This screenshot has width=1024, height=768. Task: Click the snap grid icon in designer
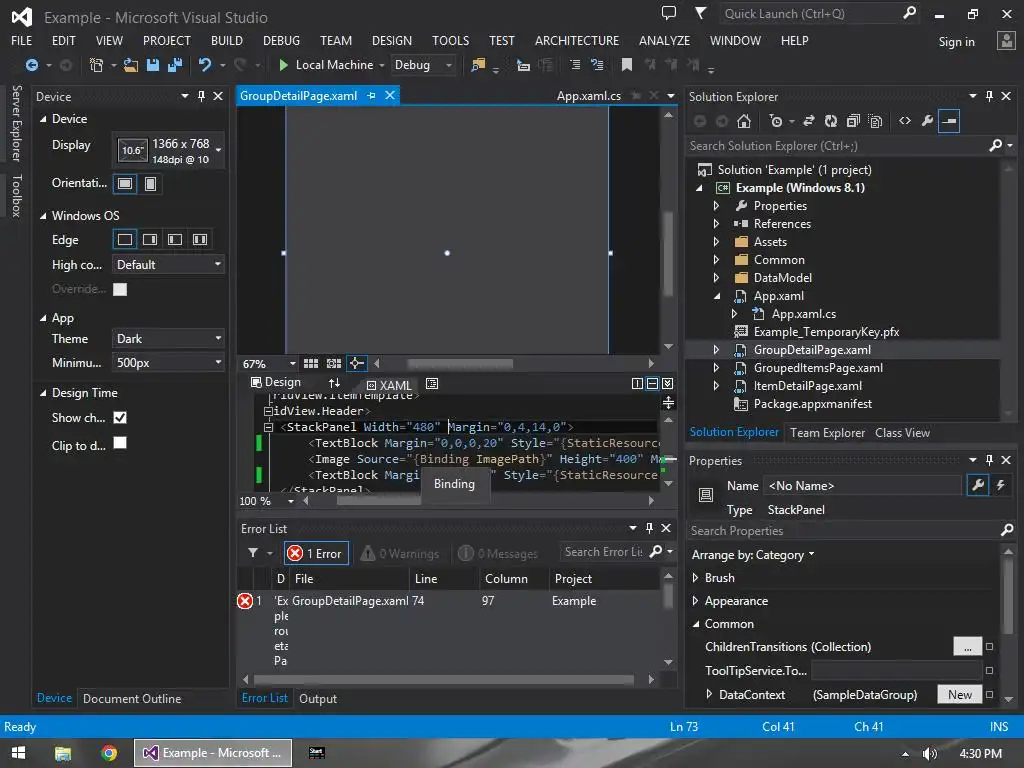[x=311, y=363]
